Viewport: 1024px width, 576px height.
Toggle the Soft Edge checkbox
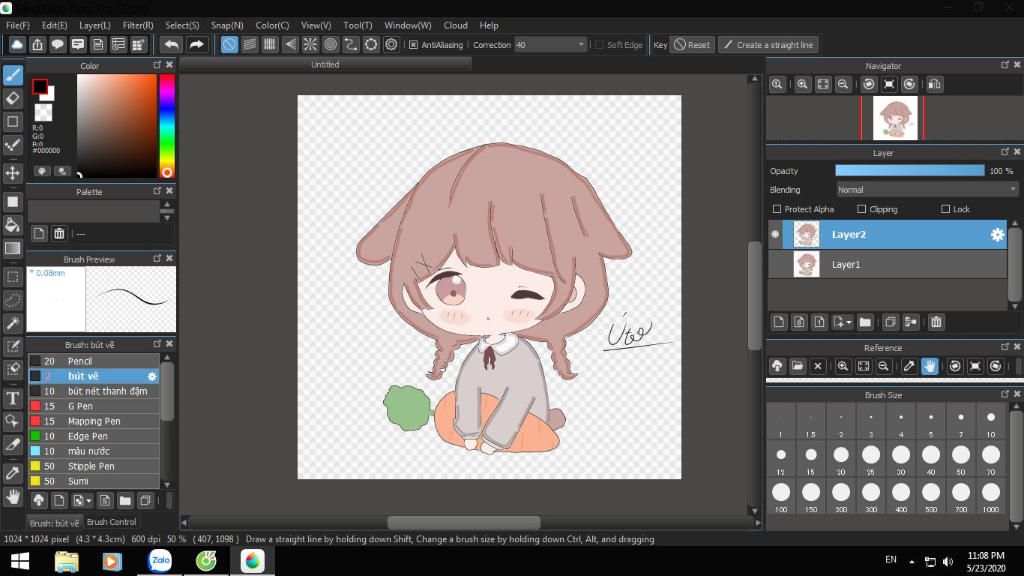pyautogui.click(x=599, y=45)
